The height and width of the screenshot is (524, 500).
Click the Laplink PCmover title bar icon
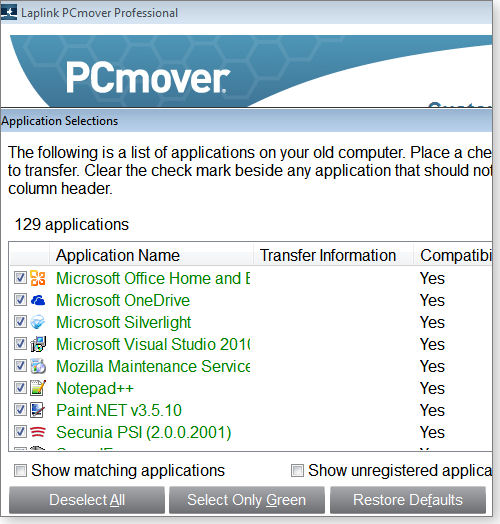[x=9, y=12]
